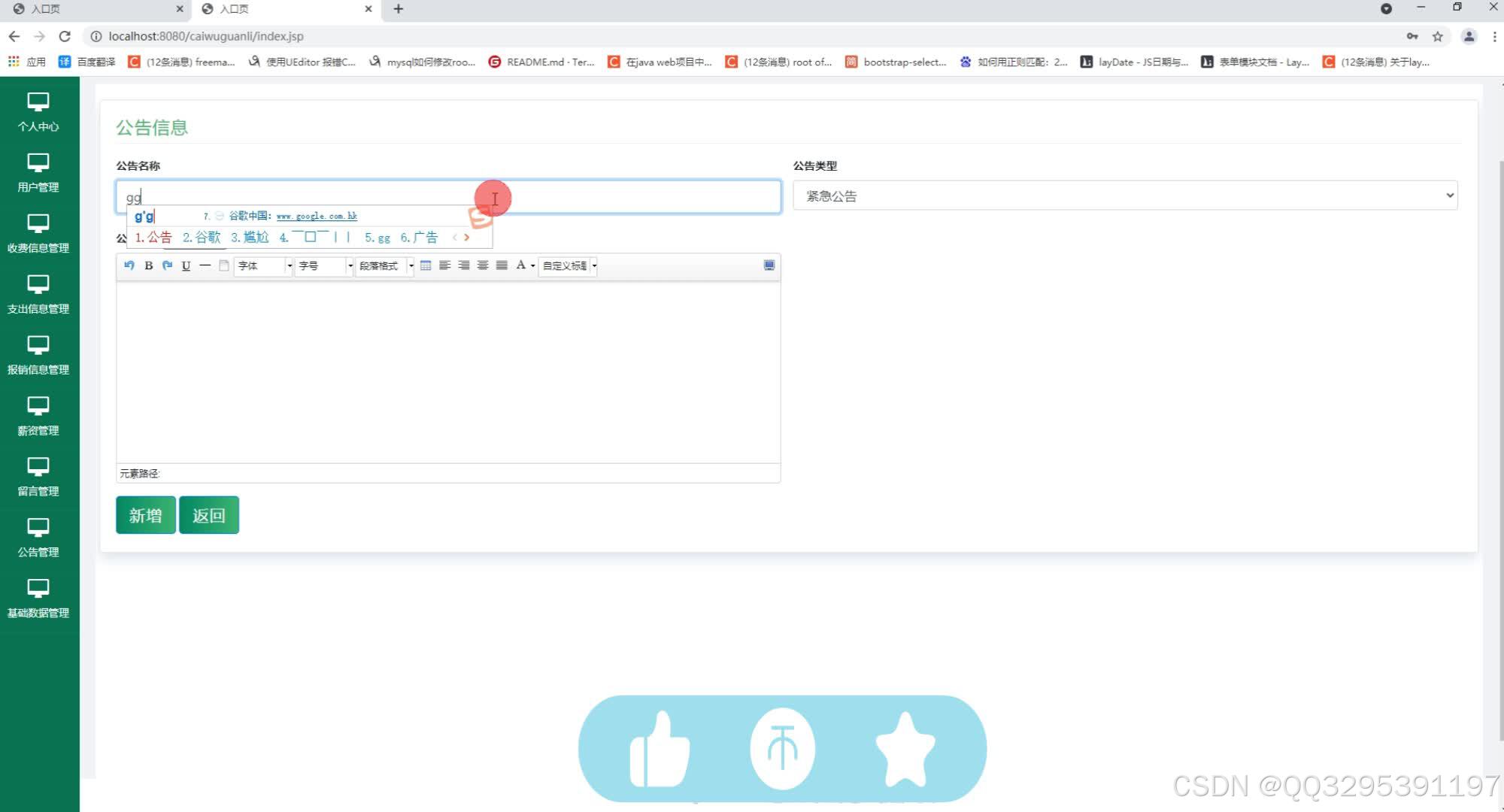
Task: Open 薪资管理 in the sidebar
Action: tap(38, 417)
